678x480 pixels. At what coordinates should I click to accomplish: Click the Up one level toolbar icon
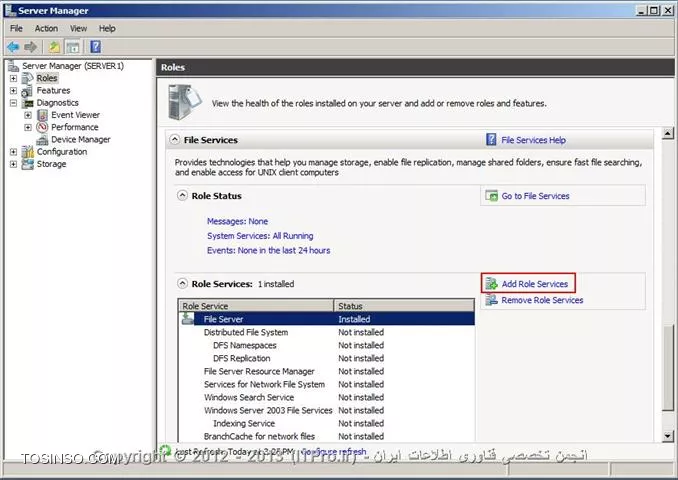[54, 47]
